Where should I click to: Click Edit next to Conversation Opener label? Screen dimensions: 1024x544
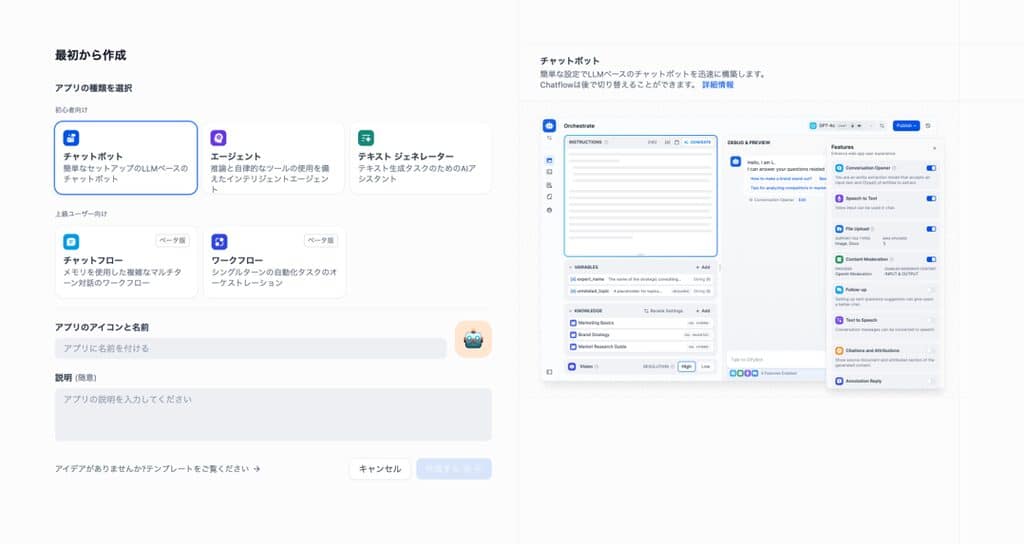pyautogui.click(x=803, y=200)
